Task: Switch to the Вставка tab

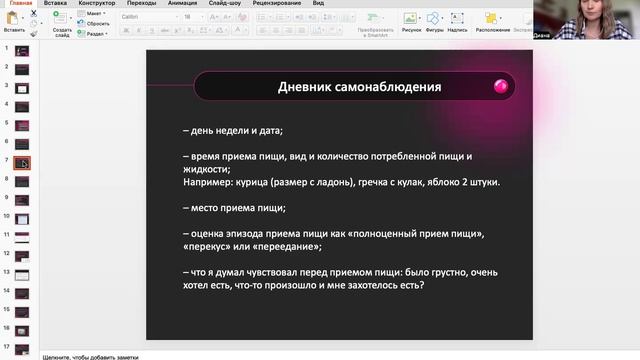Action: click(55, 3)
